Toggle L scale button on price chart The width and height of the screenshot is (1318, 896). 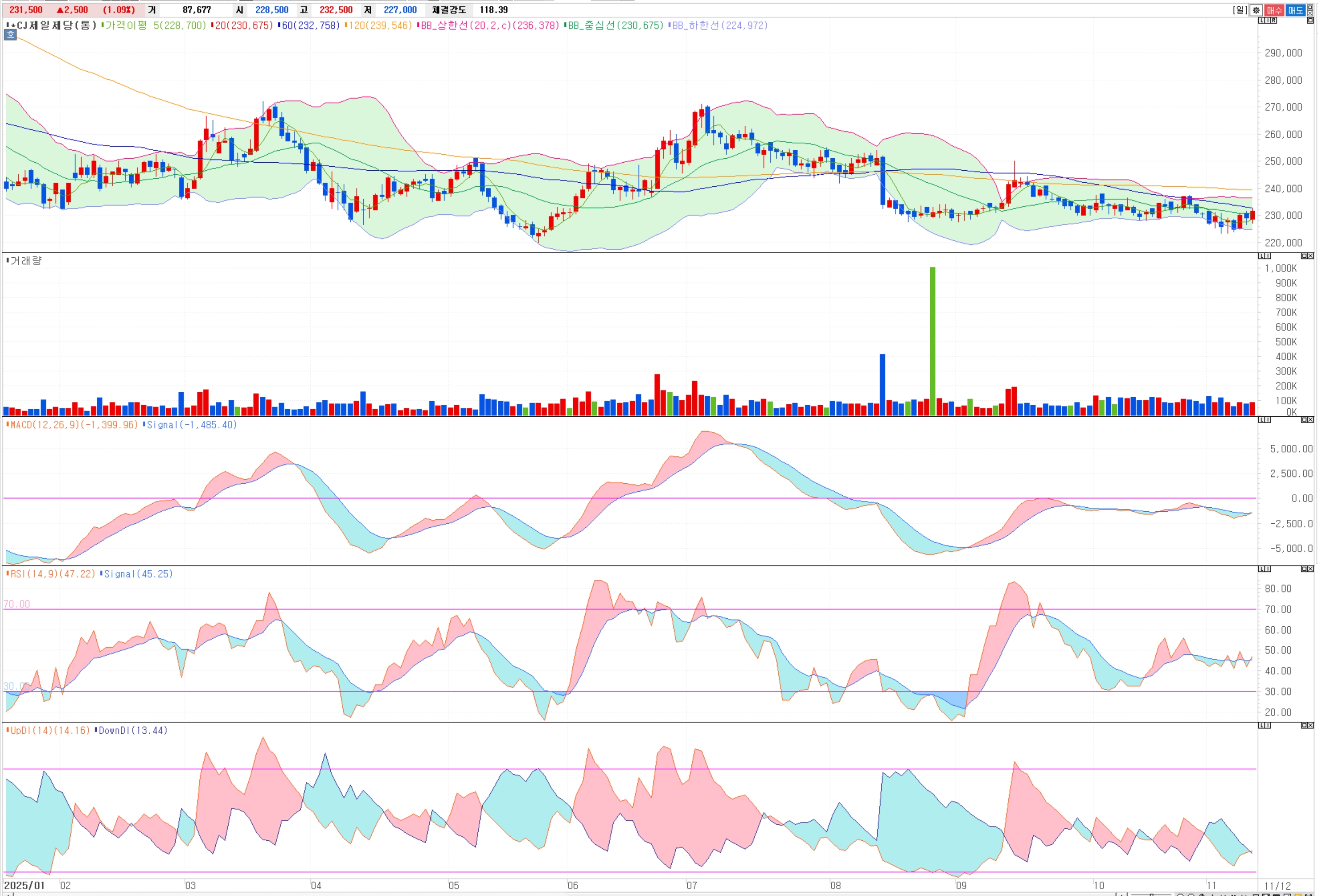(1261, 21)
